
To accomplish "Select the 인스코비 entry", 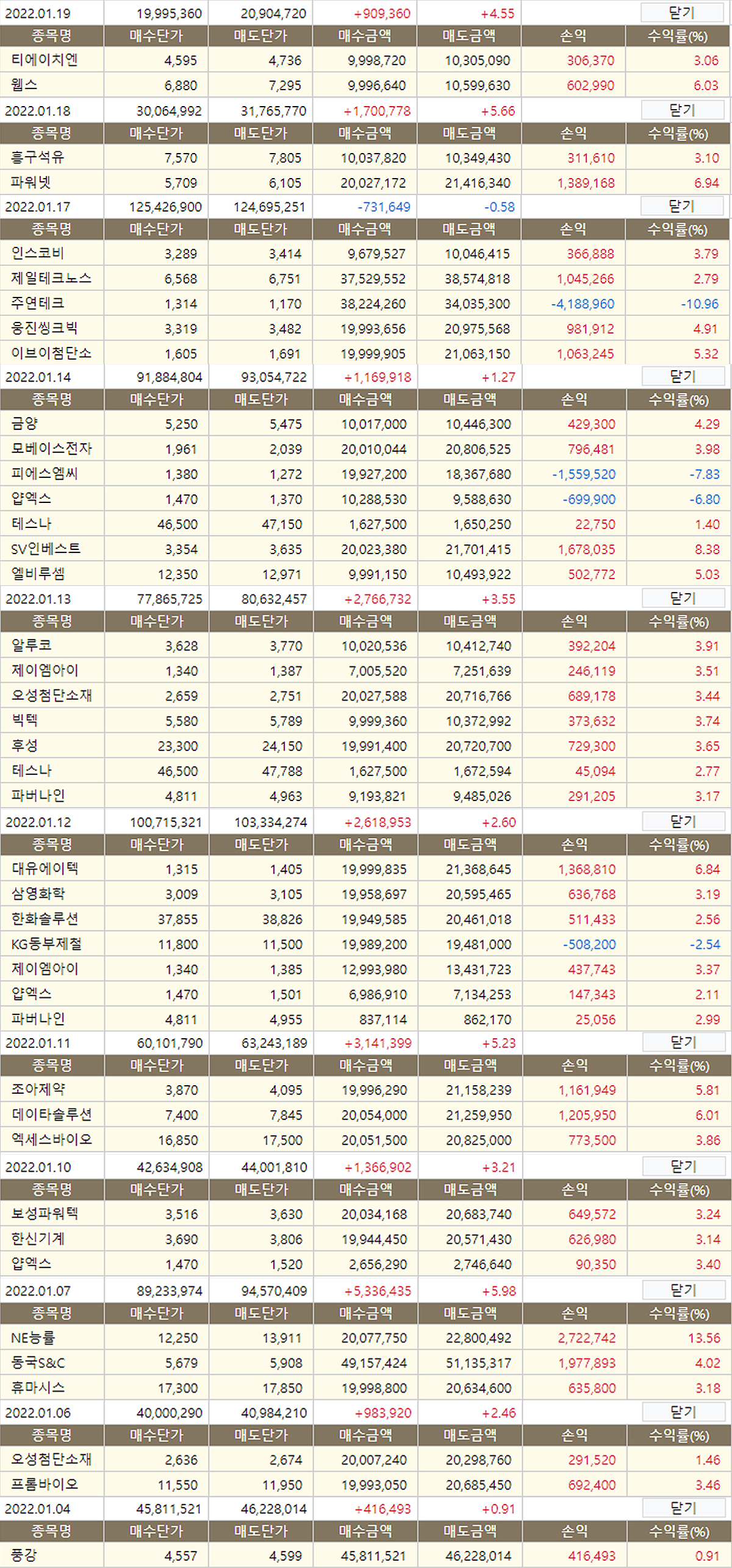I will pyautogui.click(x=38, y=254).
